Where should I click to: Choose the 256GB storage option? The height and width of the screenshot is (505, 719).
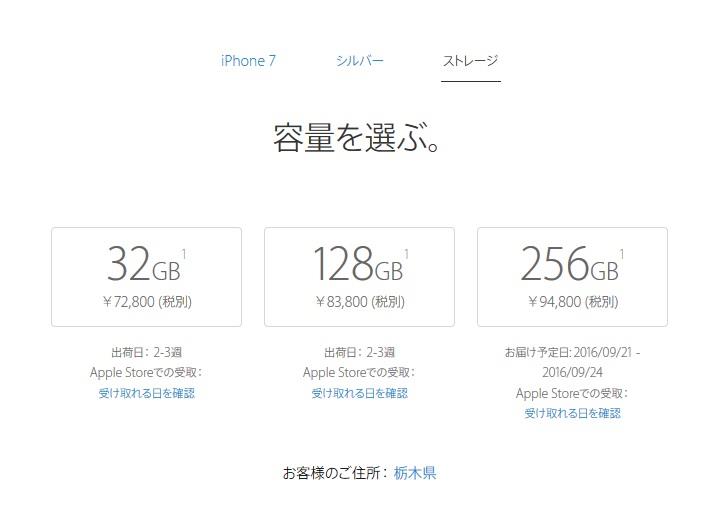click(x=572, y=277)
